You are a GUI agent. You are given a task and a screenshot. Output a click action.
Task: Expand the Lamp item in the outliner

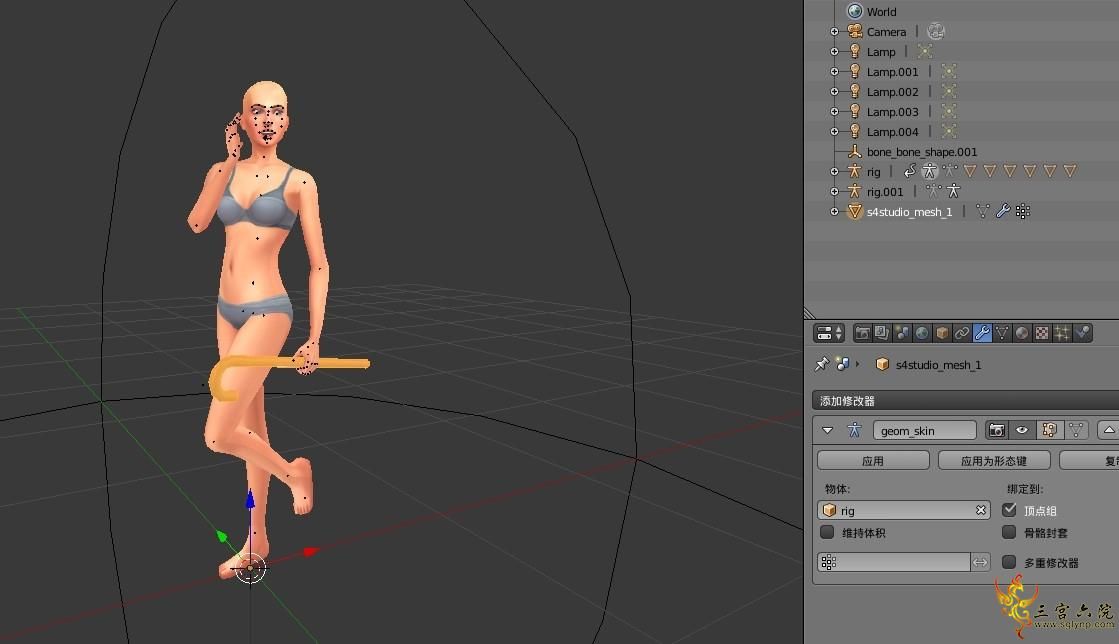pyautogui.click(x=834, y=51)
